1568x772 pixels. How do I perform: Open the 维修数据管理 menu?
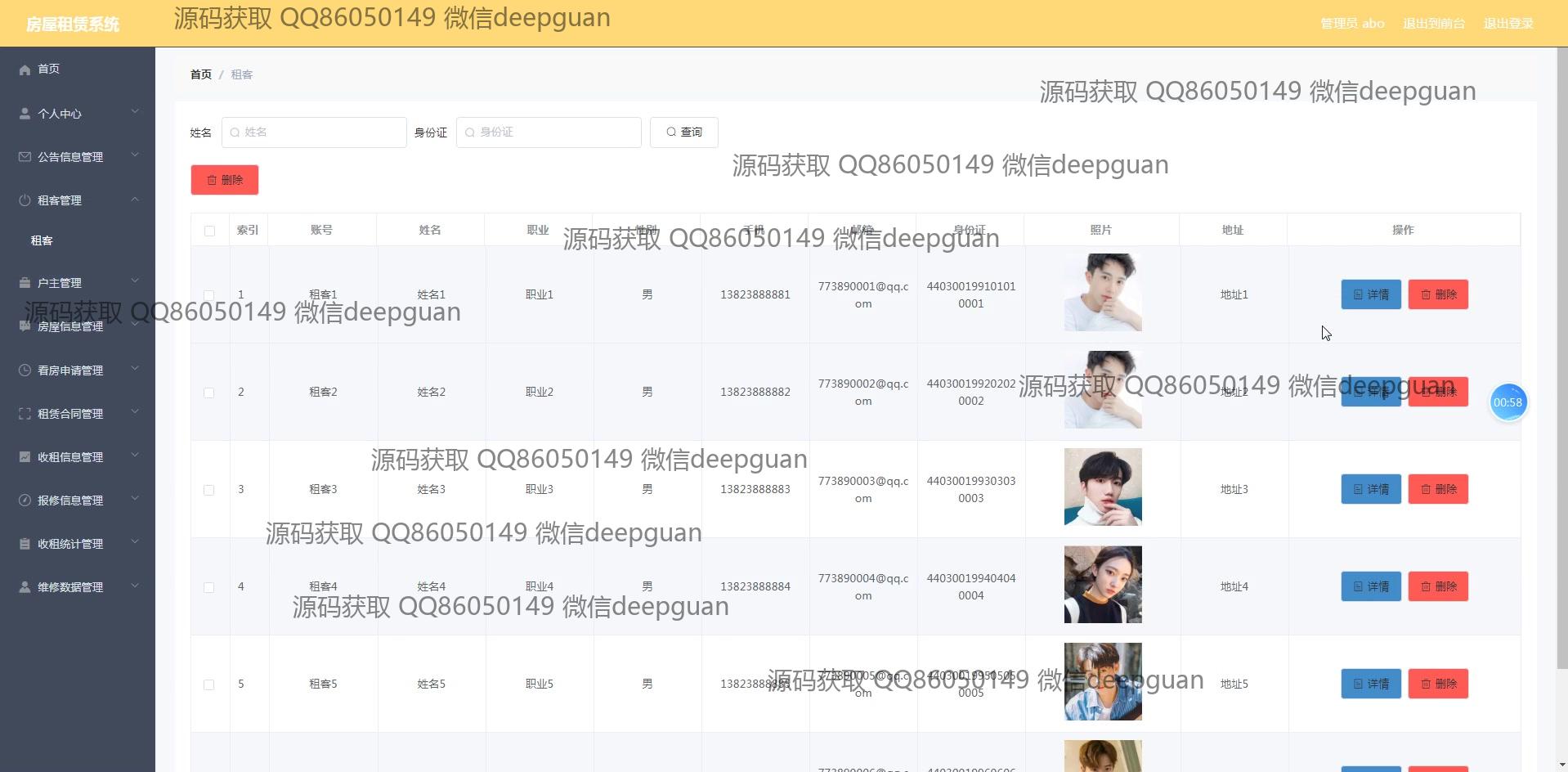[x=78, y=587]
